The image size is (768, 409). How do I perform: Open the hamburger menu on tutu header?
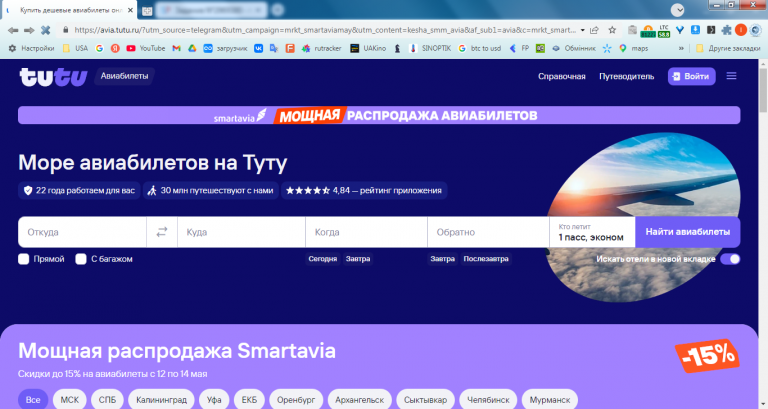(x=731, y=76)
